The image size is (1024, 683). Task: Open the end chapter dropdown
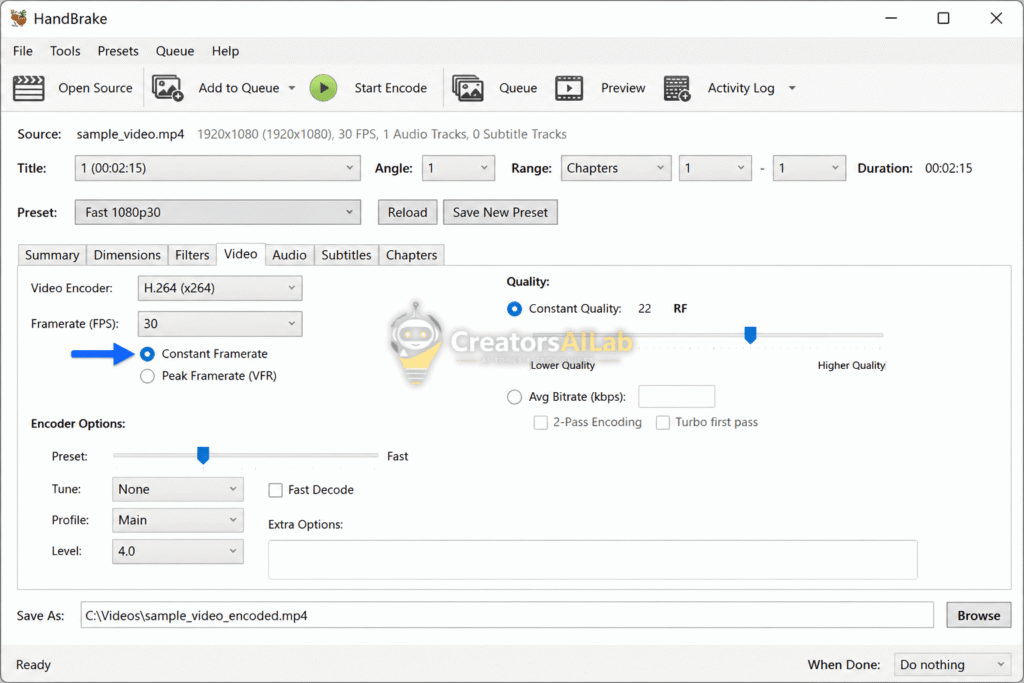click(x=809, y=168)
